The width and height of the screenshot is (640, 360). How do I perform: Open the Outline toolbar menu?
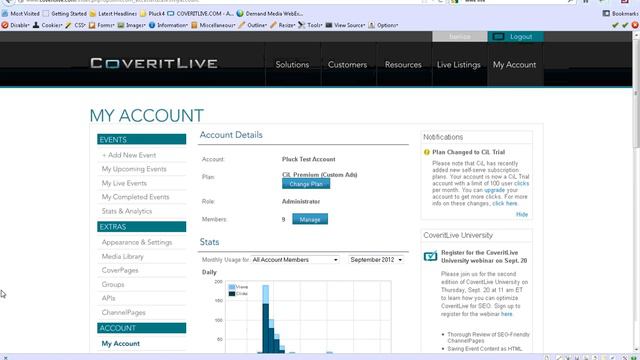(x=253, y=25)
